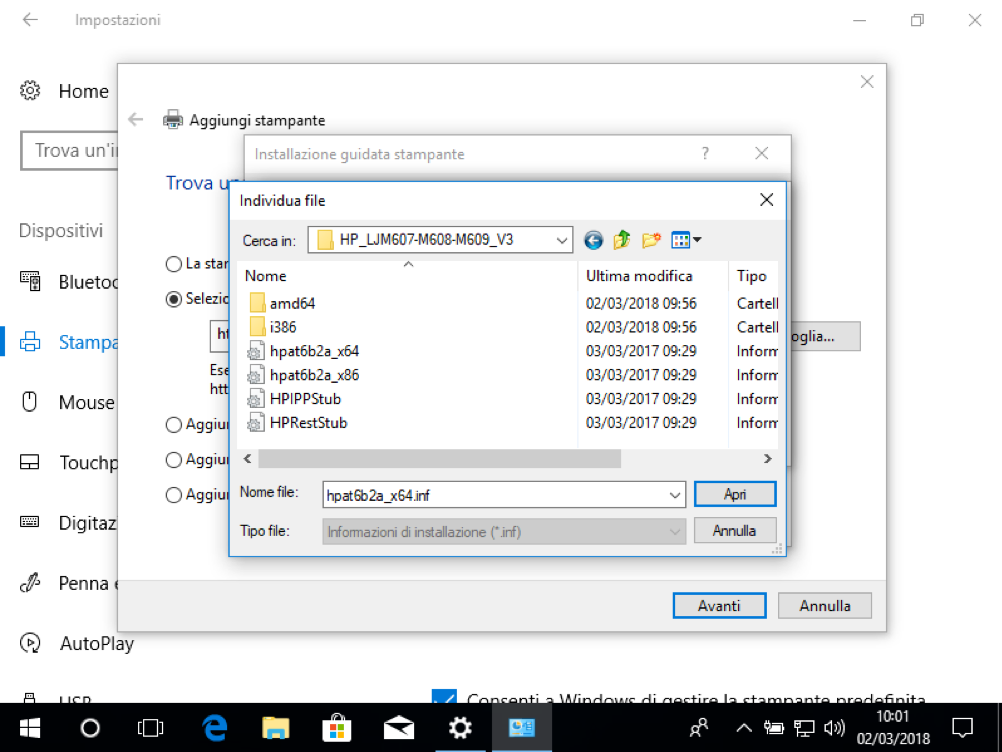The height and width of the screenshot is (752, 1002).
Task: Expand the Nome file dropdown arrow
Action: [x=675, y=495]
